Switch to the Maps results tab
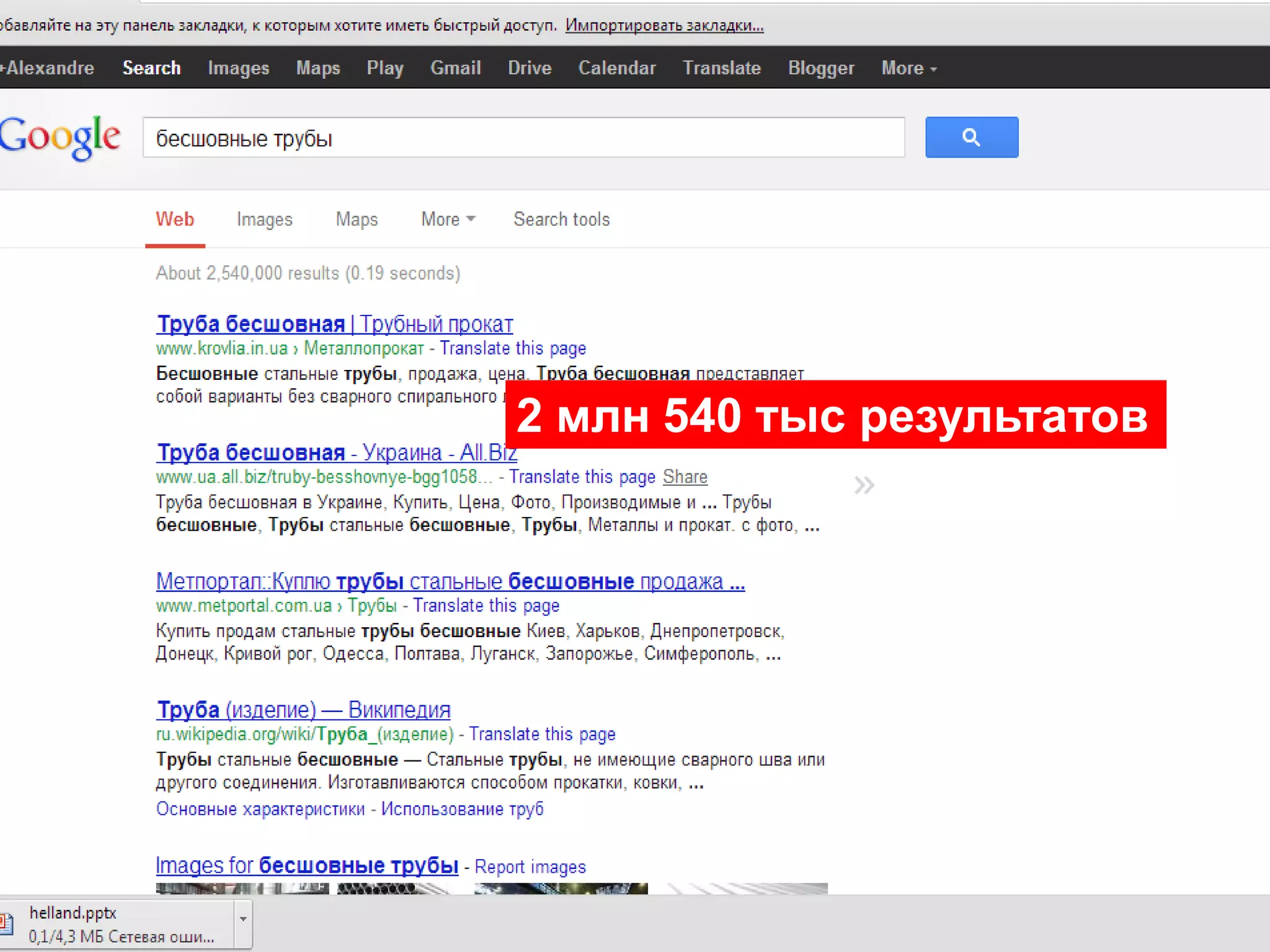This screenshot has width=1270, height=952. [x=357, y=219]
